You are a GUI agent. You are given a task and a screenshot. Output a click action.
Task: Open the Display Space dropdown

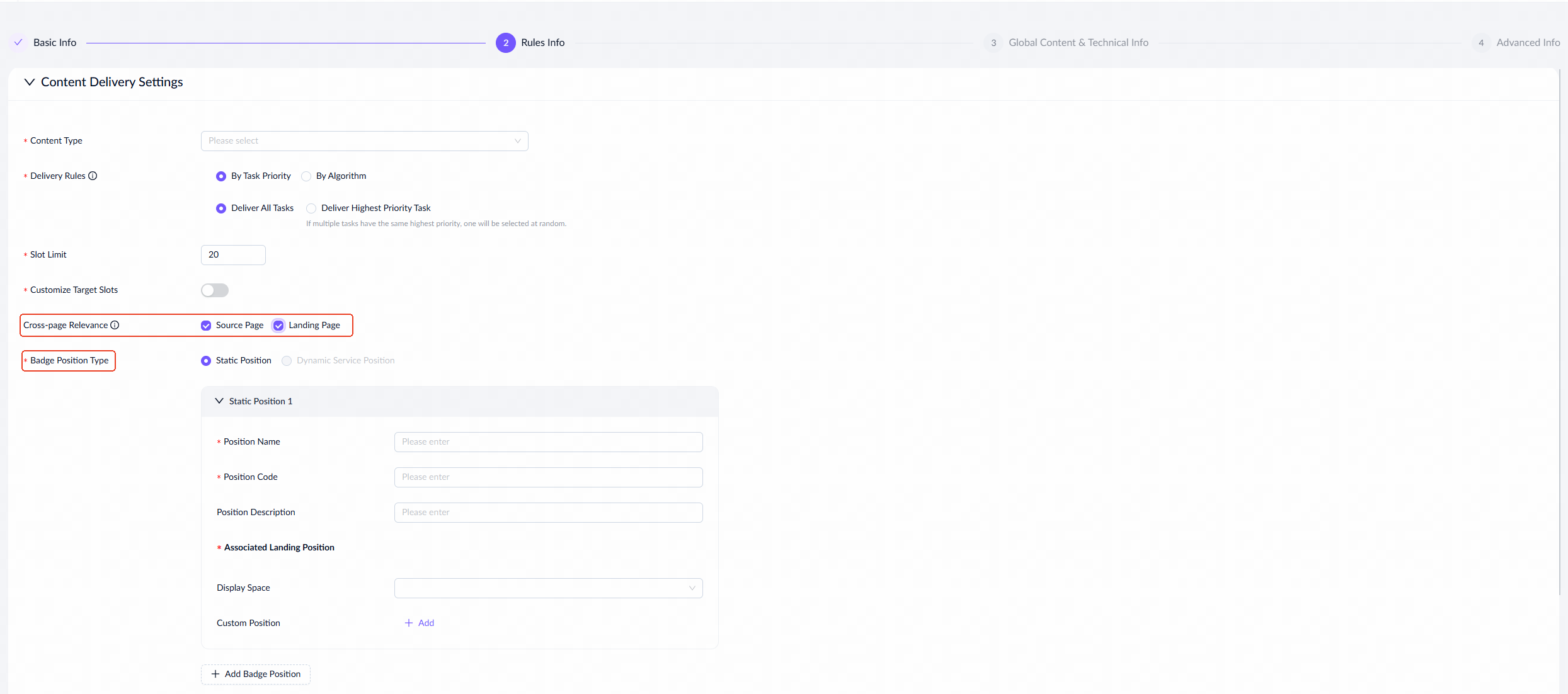pyautogui.click(x=548, y=588)
